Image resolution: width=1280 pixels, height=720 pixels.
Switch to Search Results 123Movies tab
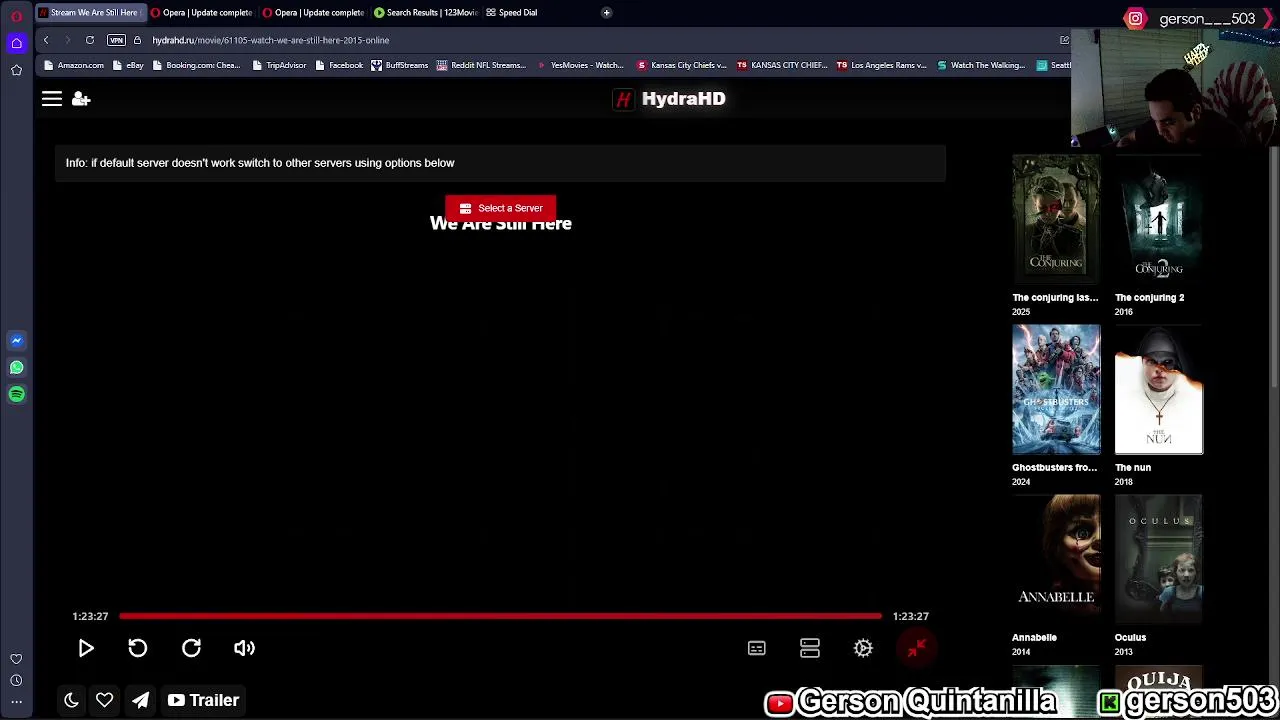(425, 13)
